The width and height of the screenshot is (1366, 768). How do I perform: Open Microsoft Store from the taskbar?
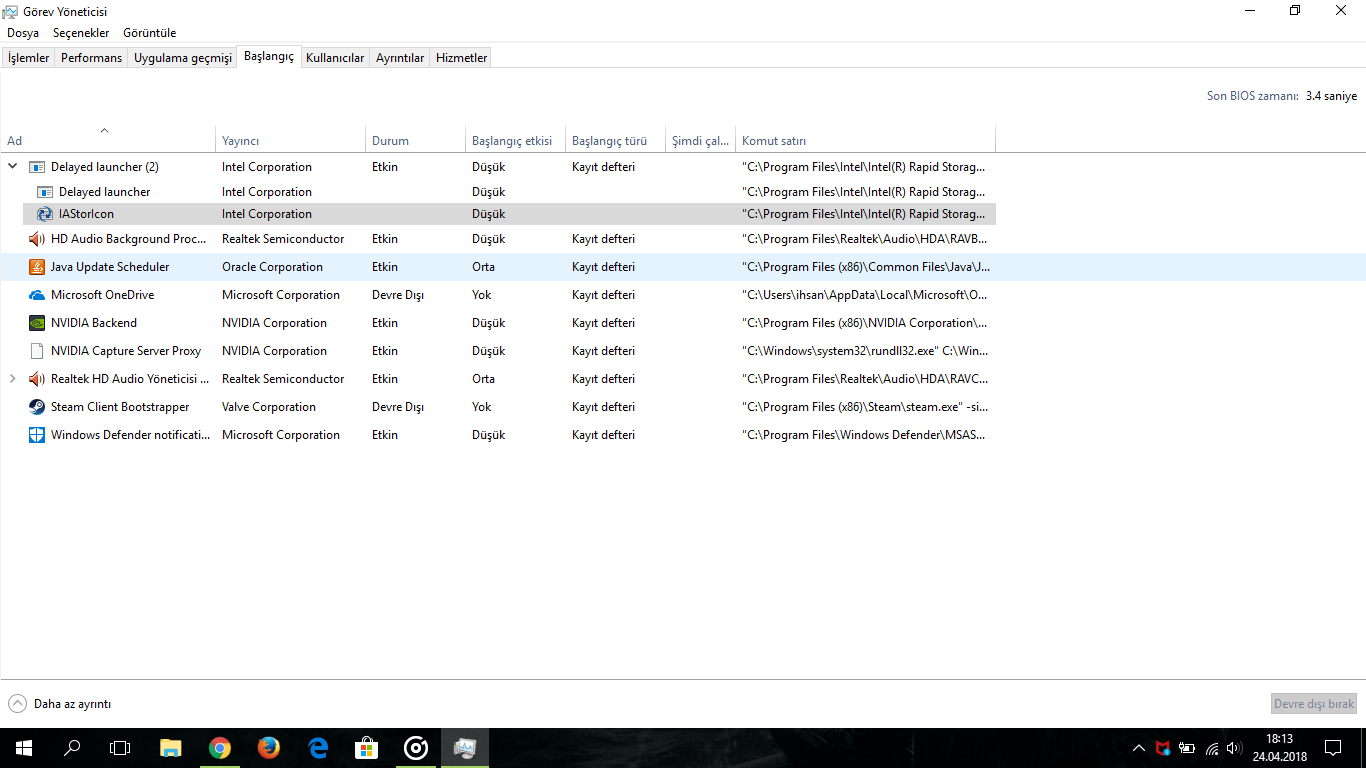[x=366, y=748]
